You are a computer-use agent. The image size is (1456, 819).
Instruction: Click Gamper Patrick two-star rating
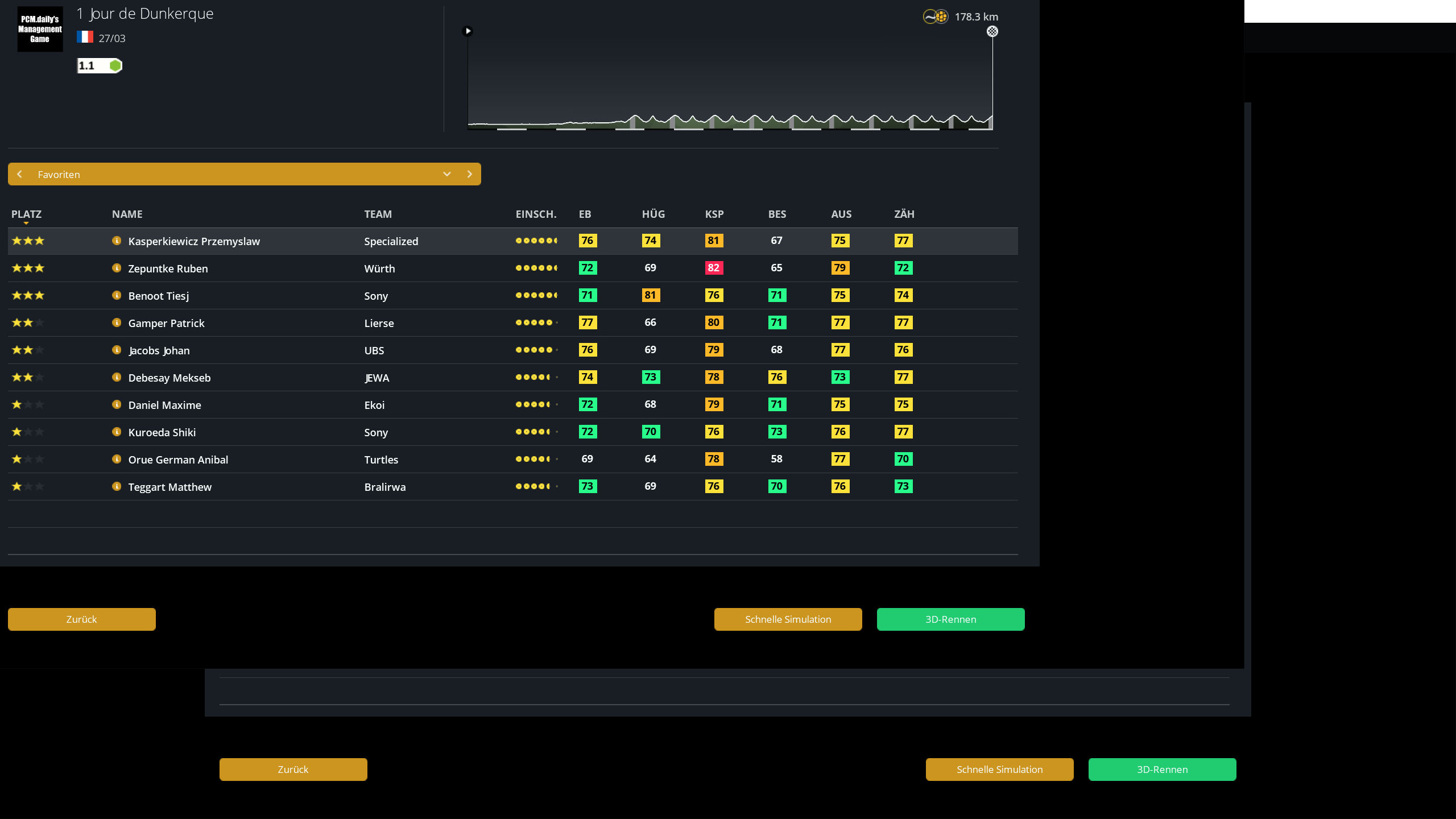click(x=28, y=322)
